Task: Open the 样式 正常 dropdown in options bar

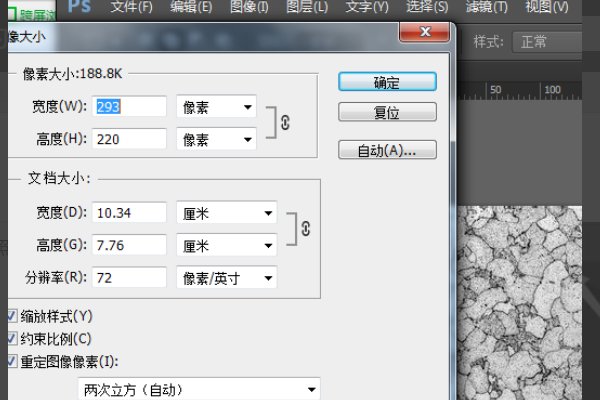Action: pyautogui.click(x=547, y=42)
